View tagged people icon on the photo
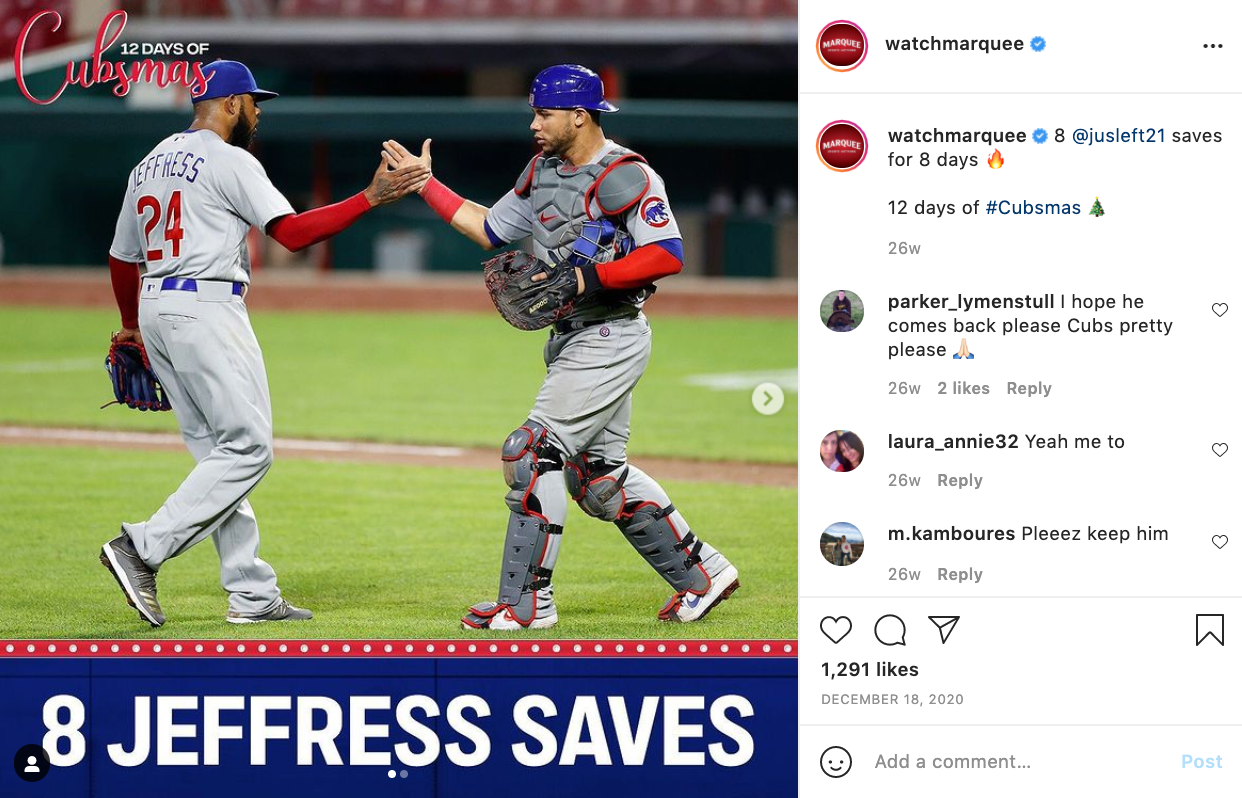The image size is (1242, 798). 32,764
